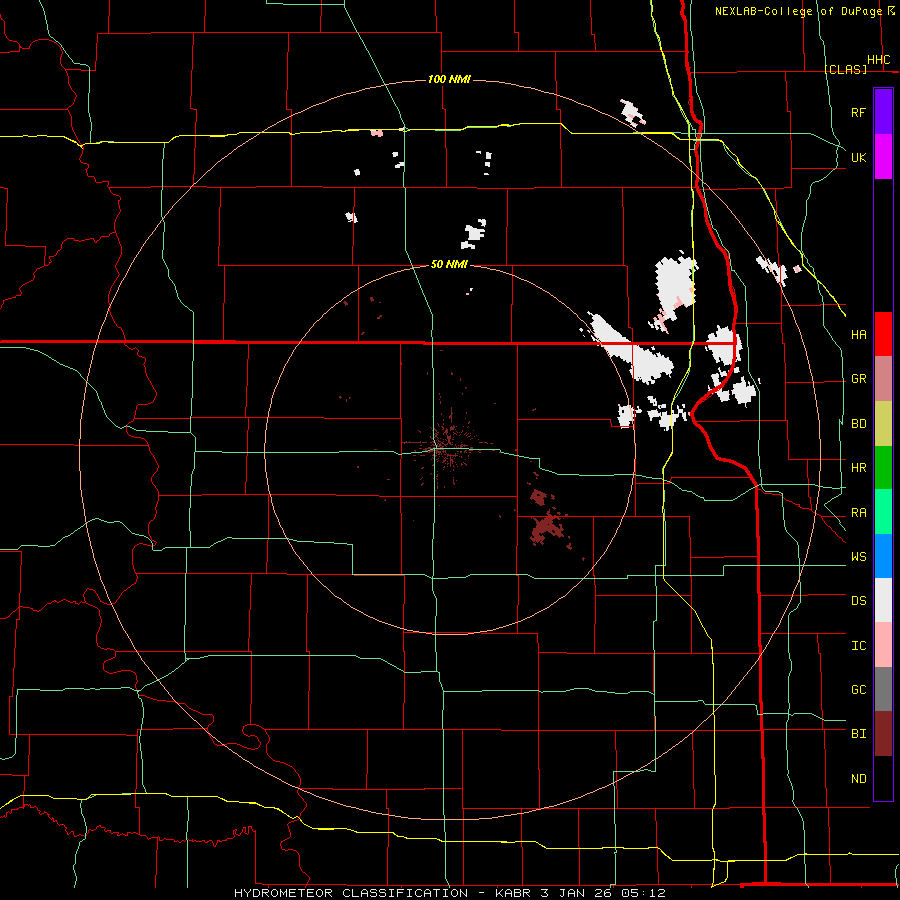Click the HR green legend swatch
Screen dimensions: 900x900
[883, 467]
